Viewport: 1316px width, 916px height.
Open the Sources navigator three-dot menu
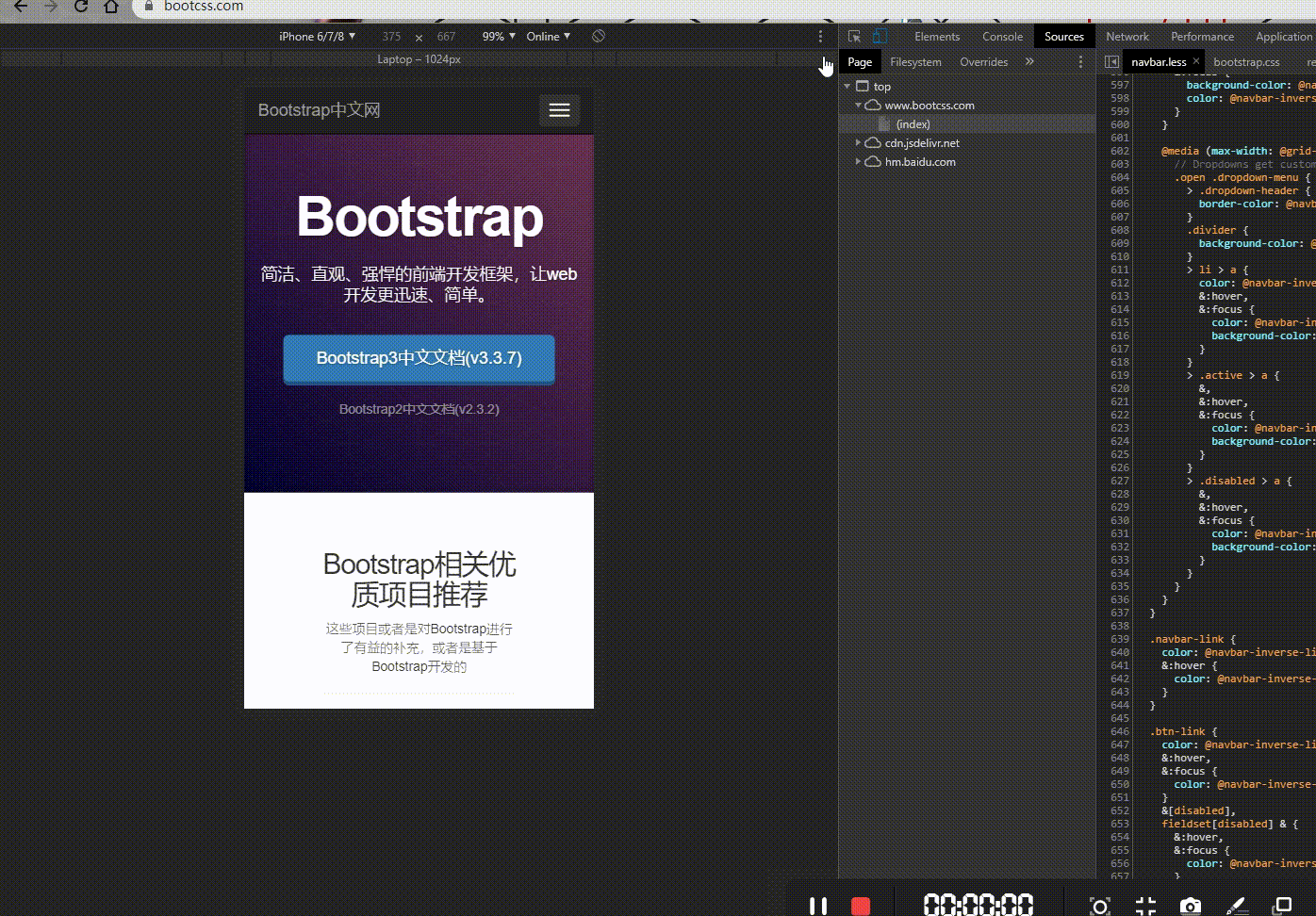coord(1080,61)
